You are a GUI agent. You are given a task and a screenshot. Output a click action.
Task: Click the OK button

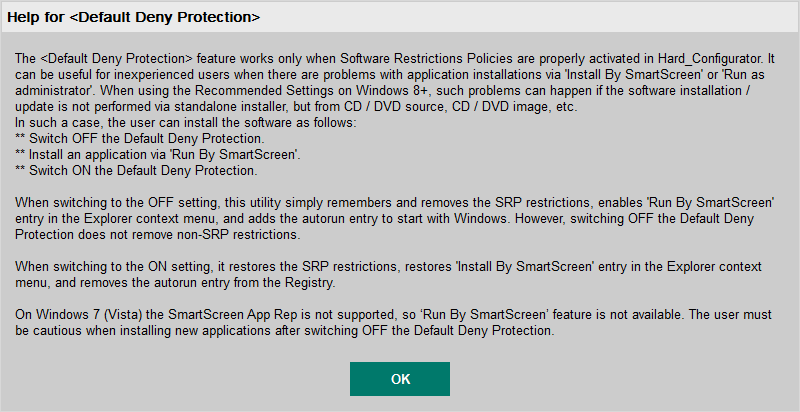(x=400, y=379)
